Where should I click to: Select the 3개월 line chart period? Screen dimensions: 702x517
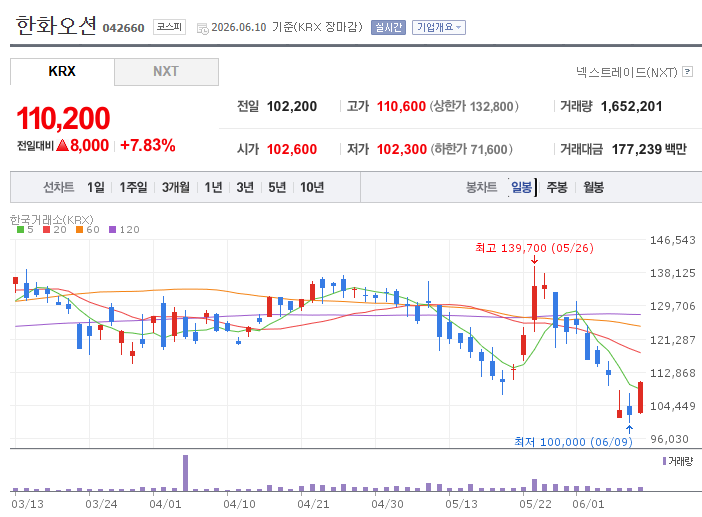tap(176, 187)
